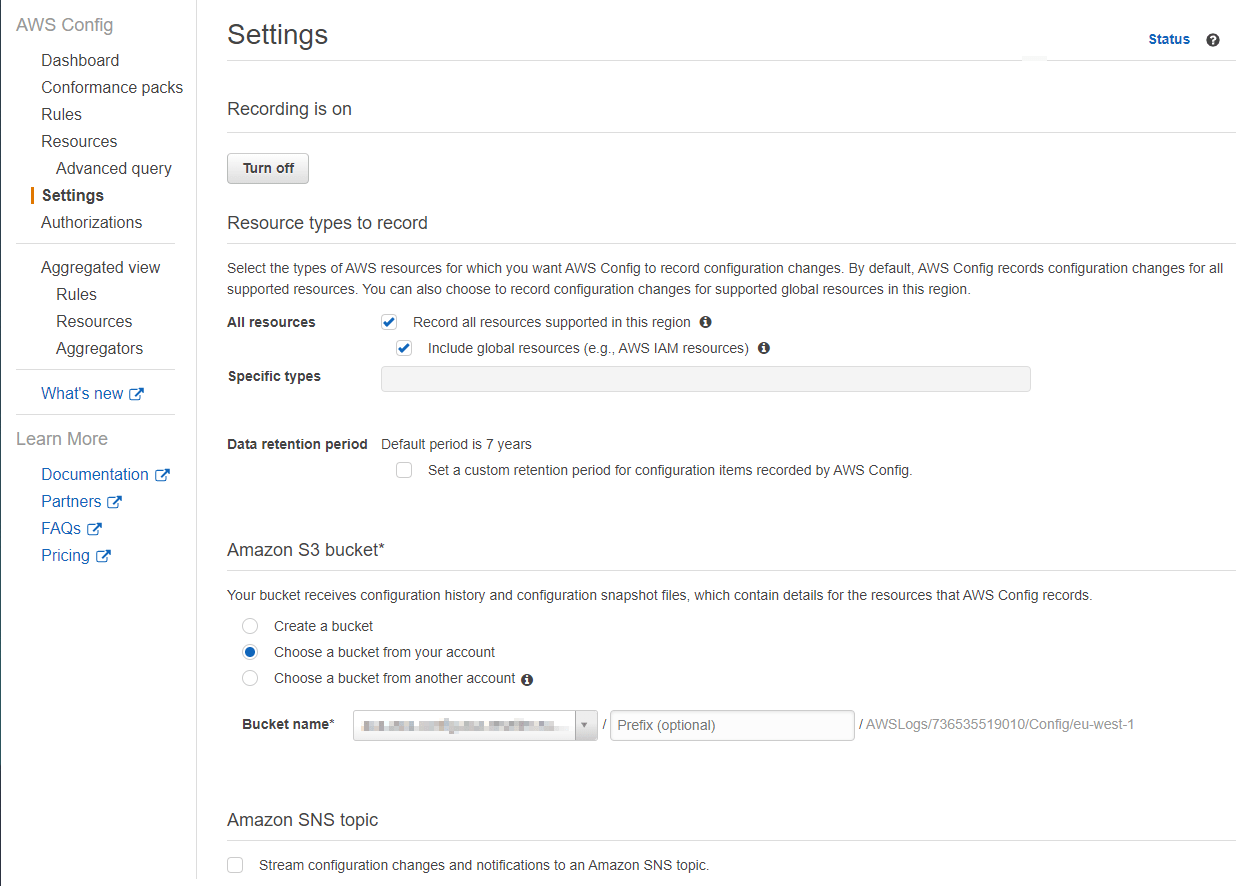Click the Turn off recording button
The image size is (1247, 886).
point(268,168)
